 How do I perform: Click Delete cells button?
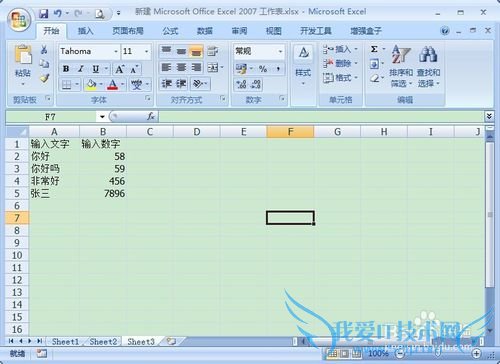tap(340, 63)
